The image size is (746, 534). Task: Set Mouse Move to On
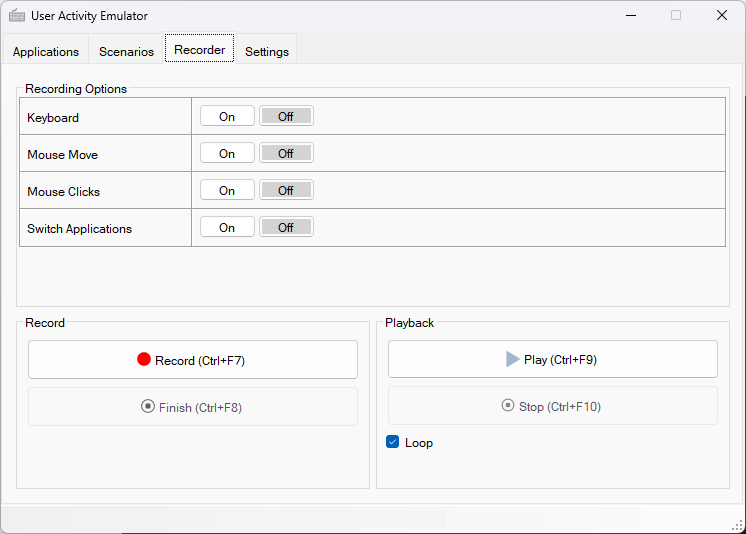point(227,153)
